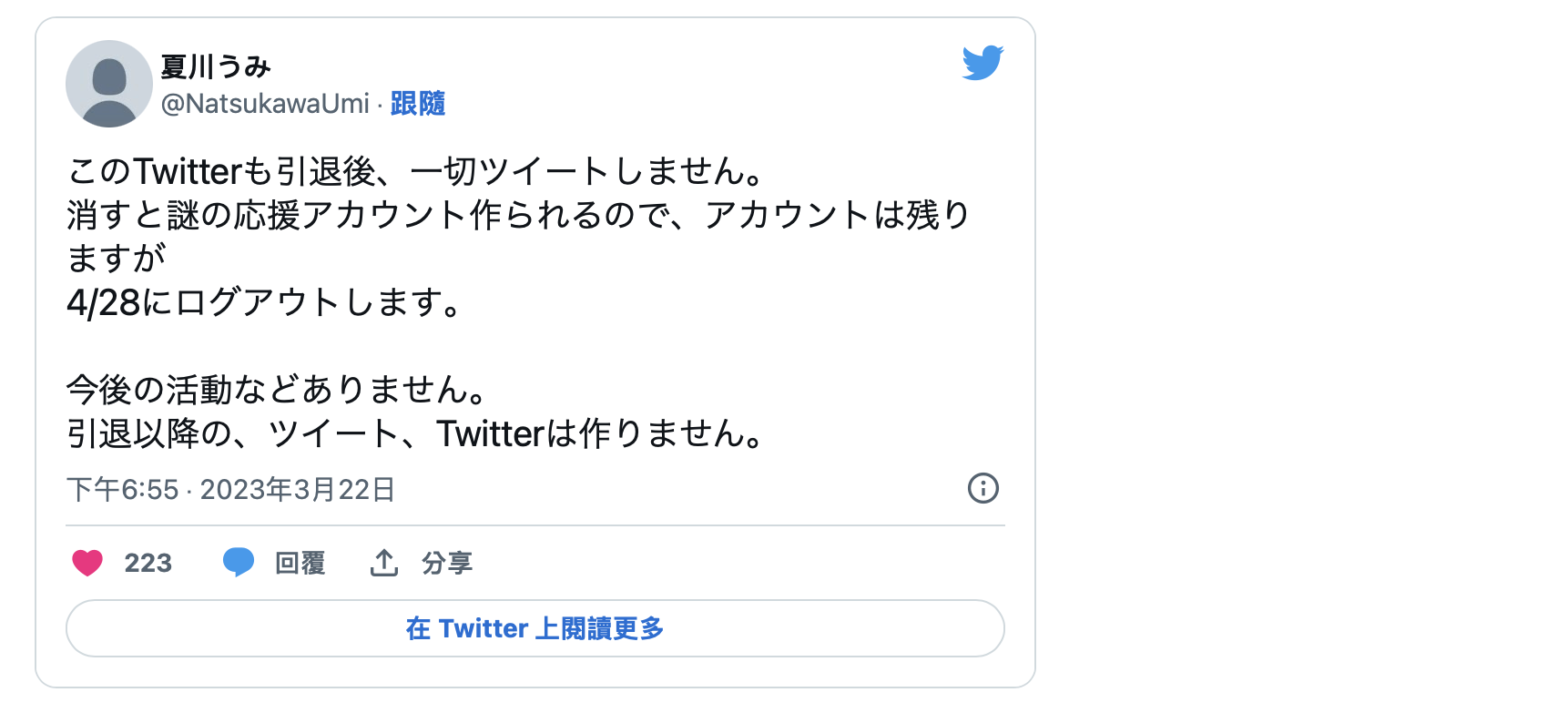Click the line starting with 4/28

tap(265, 302)
